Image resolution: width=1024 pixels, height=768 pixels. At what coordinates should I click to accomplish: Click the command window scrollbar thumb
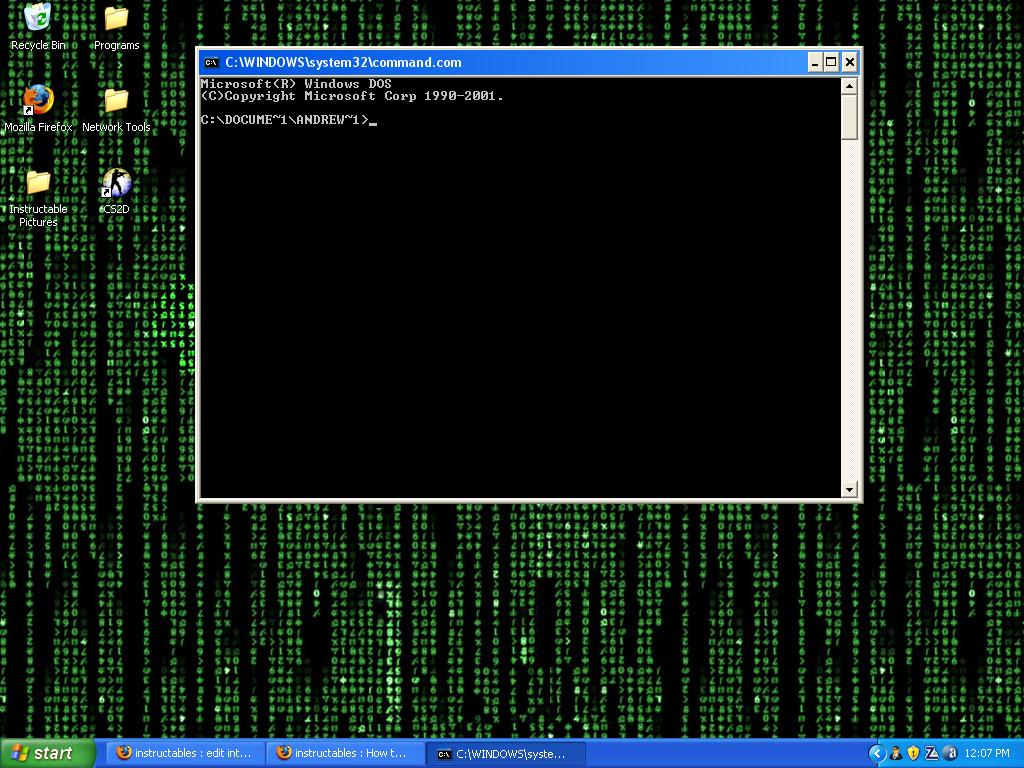[x=849, y=118]
